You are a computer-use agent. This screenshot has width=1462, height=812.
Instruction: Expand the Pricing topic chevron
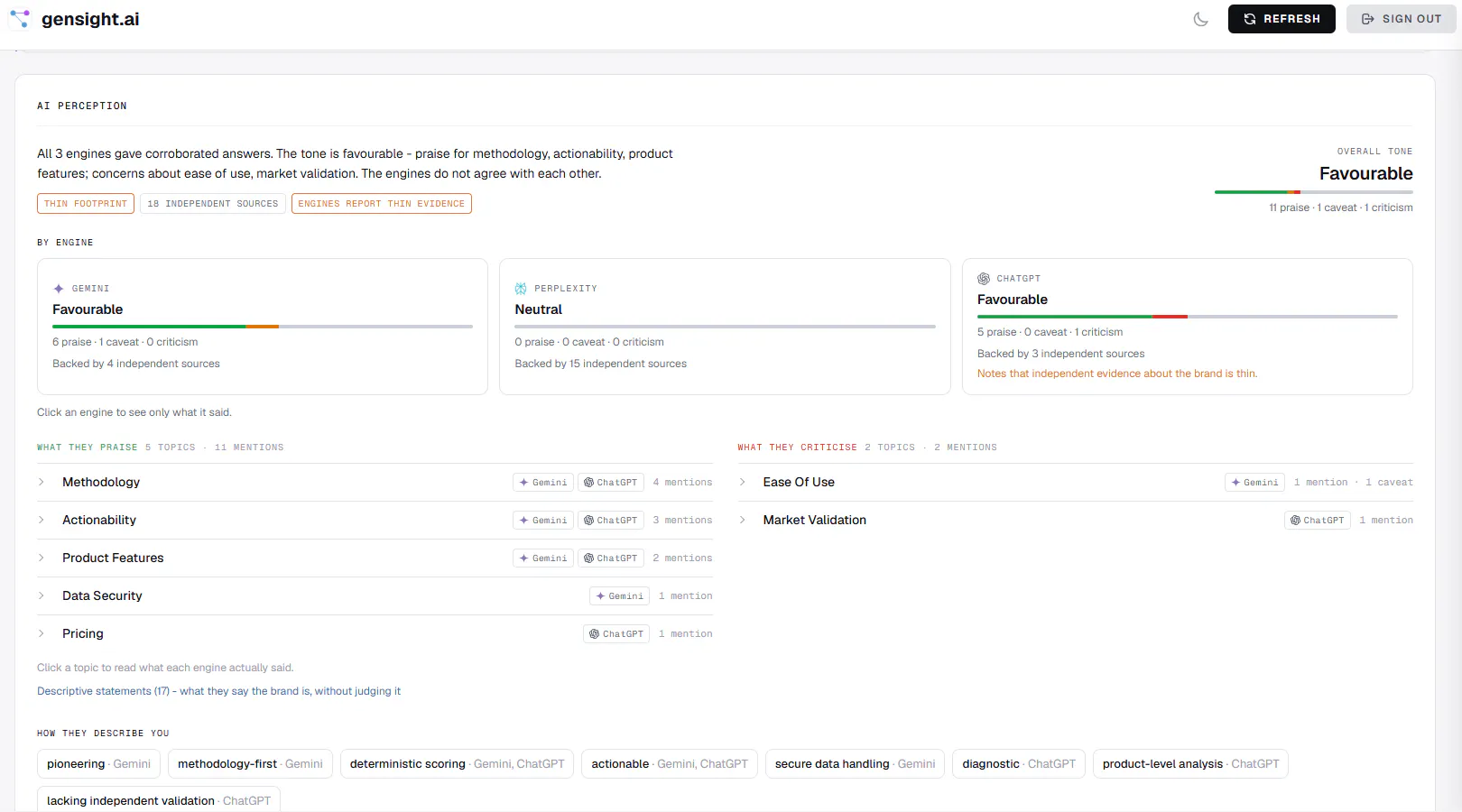(x=42, y=633)
